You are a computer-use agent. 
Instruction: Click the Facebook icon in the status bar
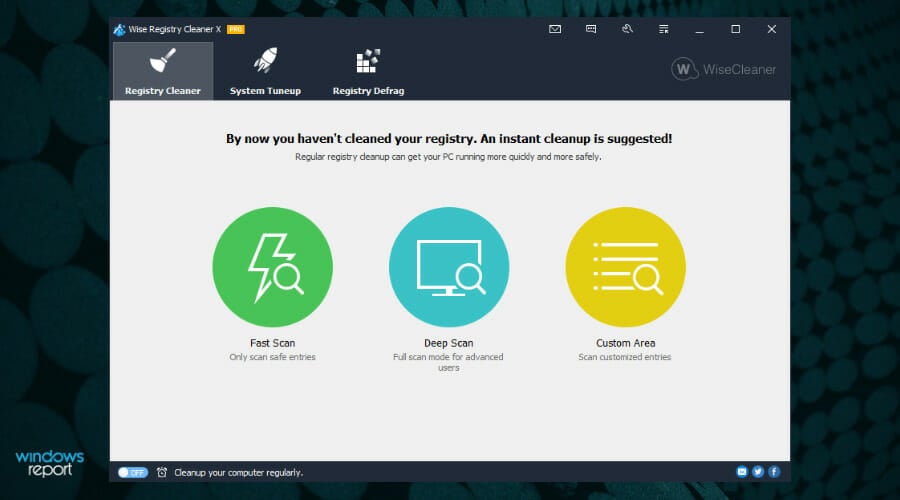774,472
